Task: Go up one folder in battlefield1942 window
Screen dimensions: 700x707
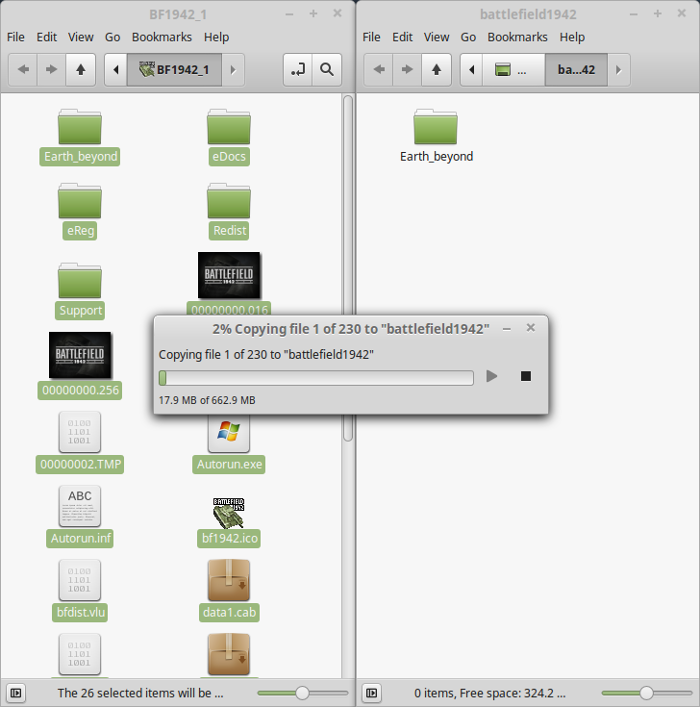Action: coord(436,69)
